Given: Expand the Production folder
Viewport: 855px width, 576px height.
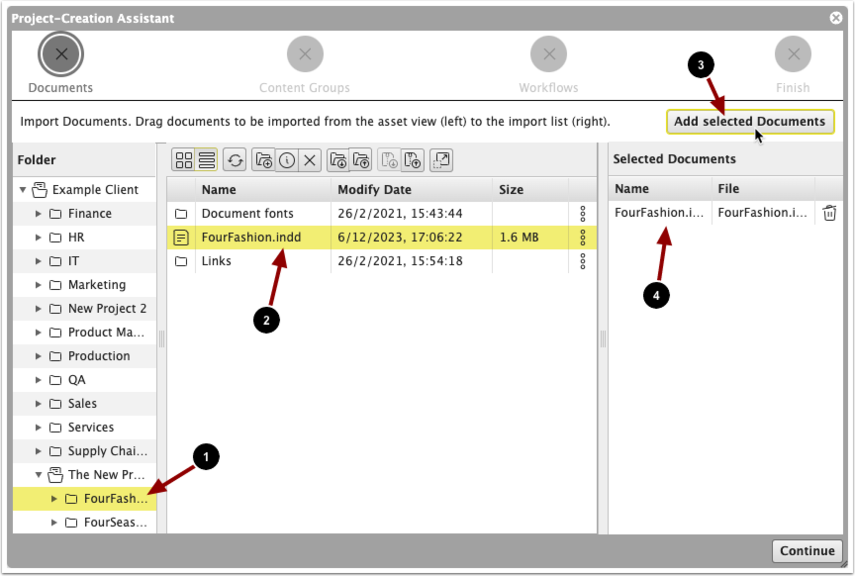Looking at the screenshot, I should pyautogui.click(x=38, y=356).
